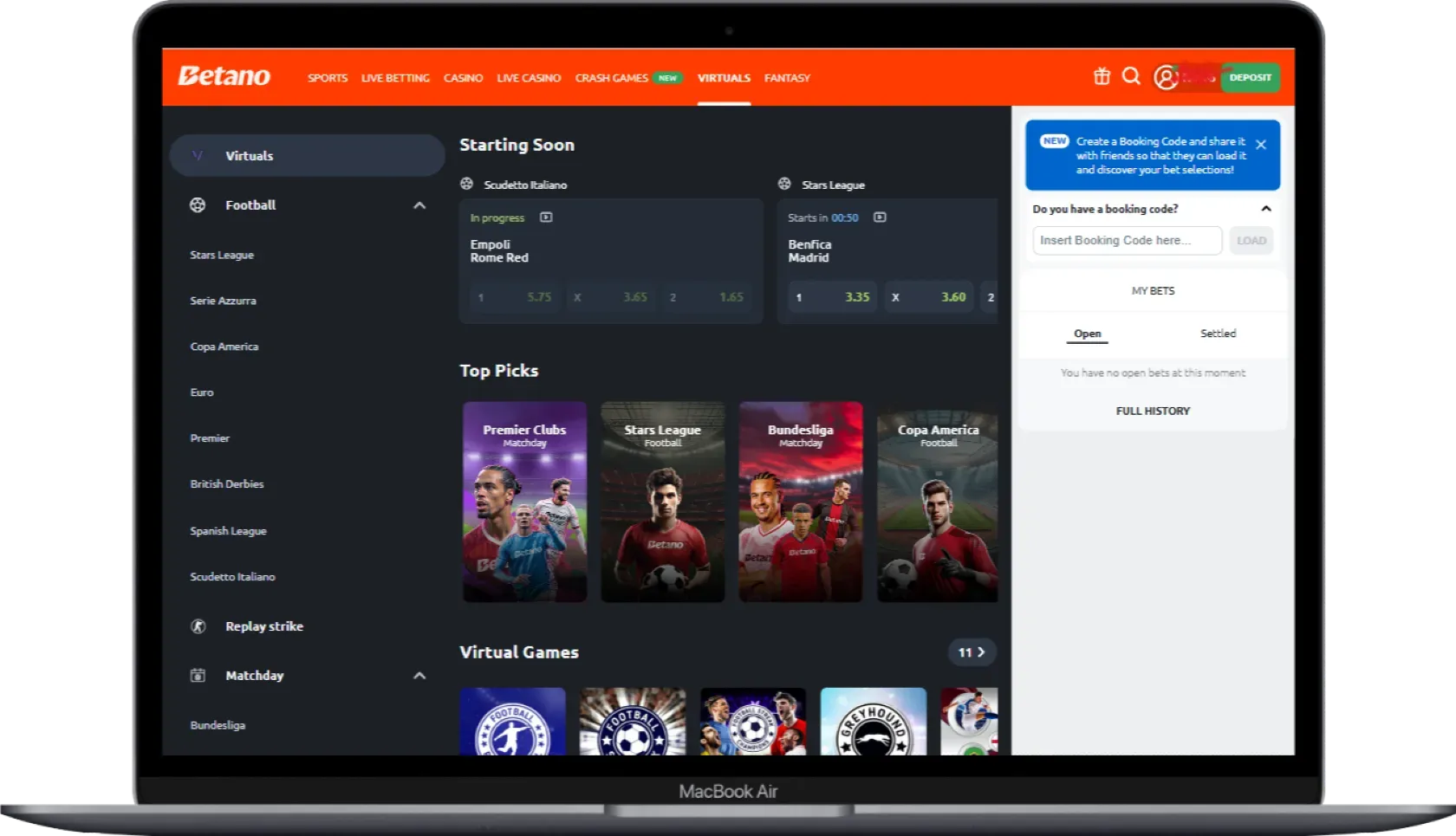Click the LOAD booking code button
The height and width of the screenshot is (836, 1456).
tap(1251, 241)
